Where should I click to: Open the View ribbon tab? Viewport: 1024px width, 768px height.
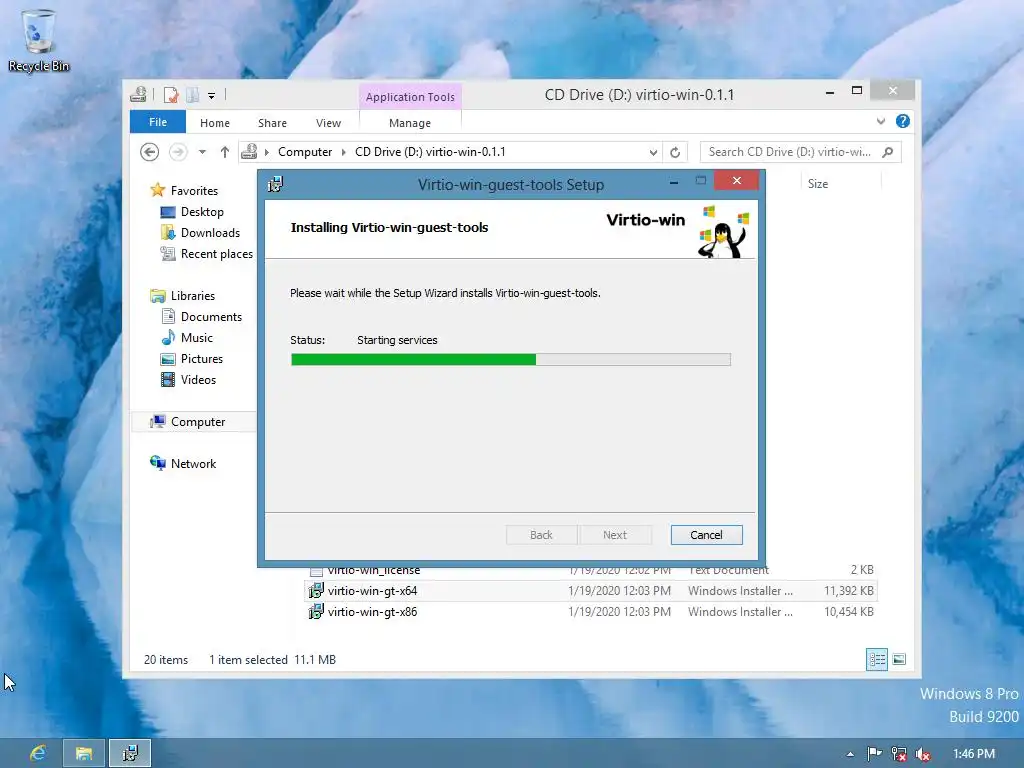pos(328,123)
